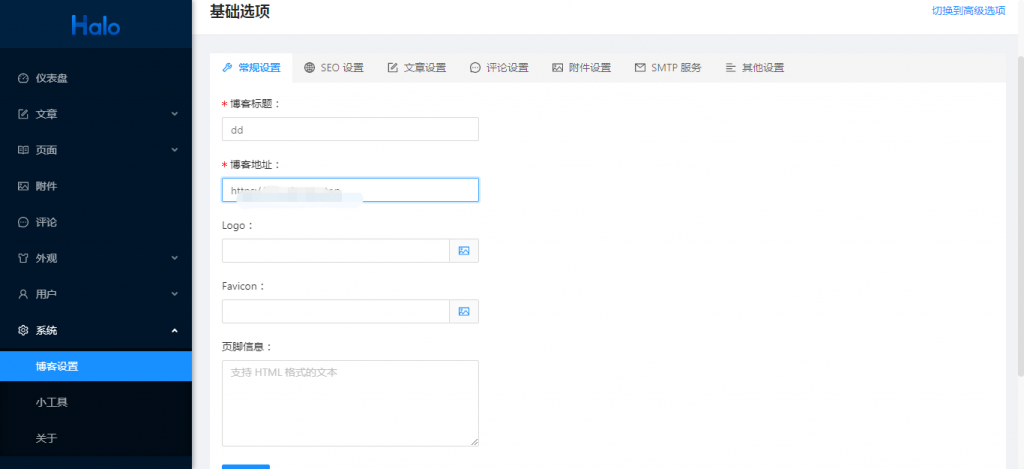Screen dimensions: 1024x469
Task: Select the 常规设置 tab
Action: (251, 67)
